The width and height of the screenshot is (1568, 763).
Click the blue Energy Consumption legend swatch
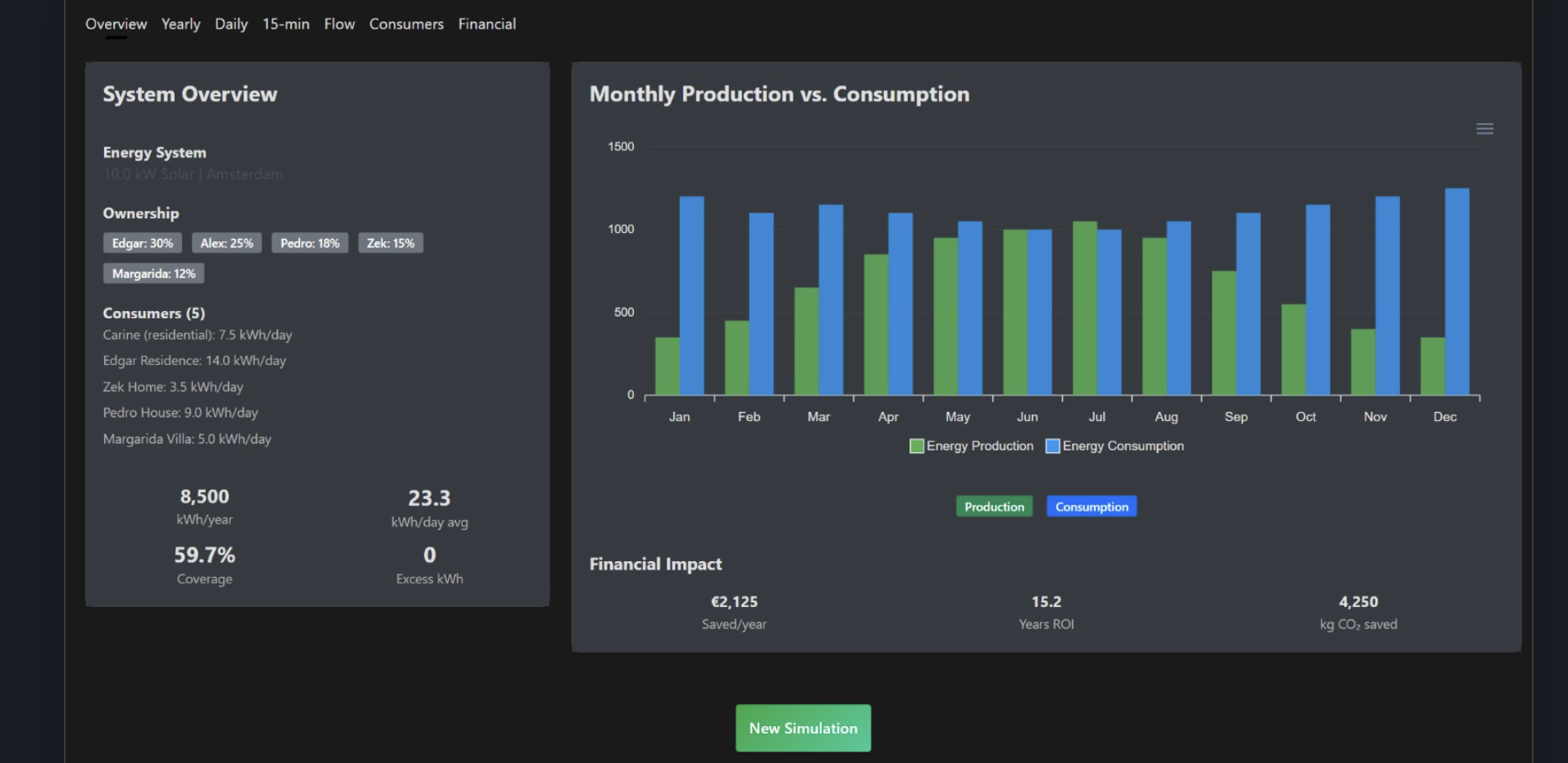[1053, 445]
